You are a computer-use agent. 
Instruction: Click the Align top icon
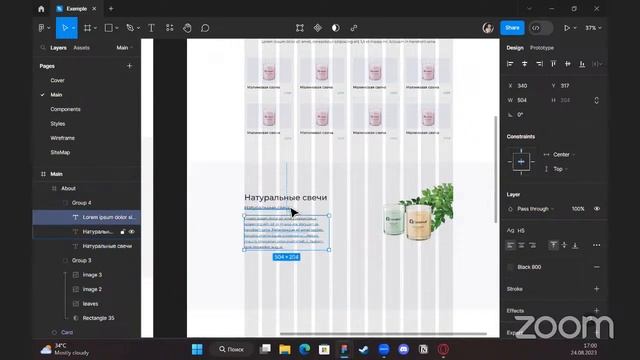pyautogui.click(x=553, y=64)
